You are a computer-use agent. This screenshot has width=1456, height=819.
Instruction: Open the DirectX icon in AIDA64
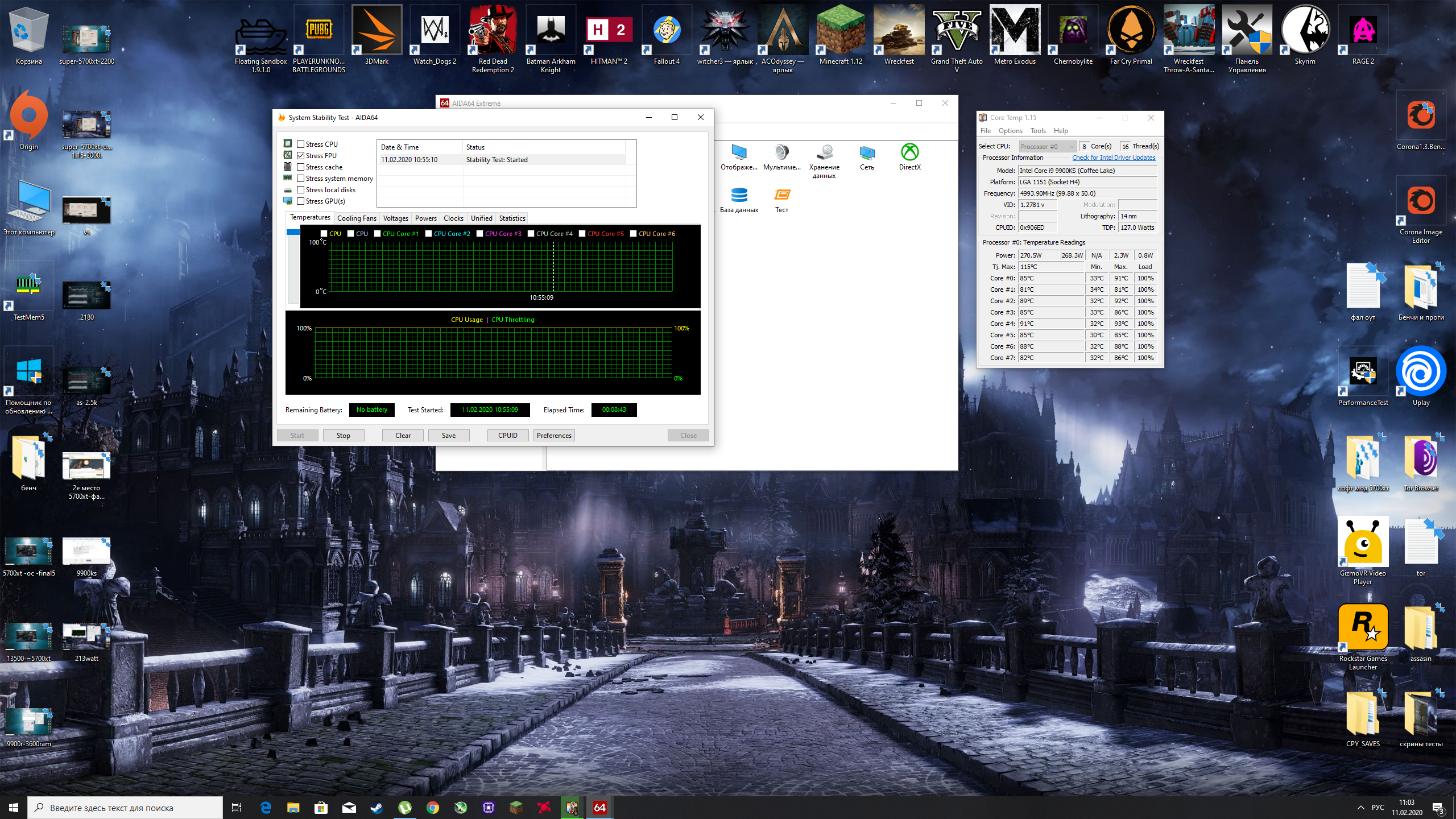pos(909,153)
